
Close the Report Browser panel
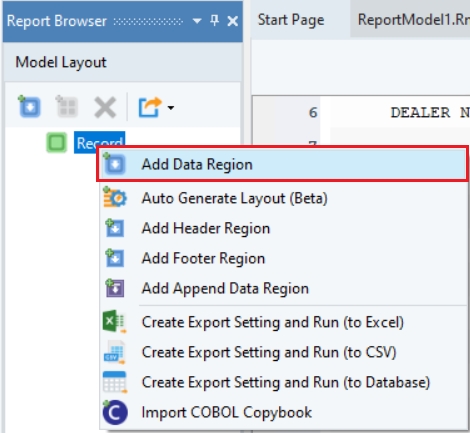pyautogui.click(x=232, y=21)
